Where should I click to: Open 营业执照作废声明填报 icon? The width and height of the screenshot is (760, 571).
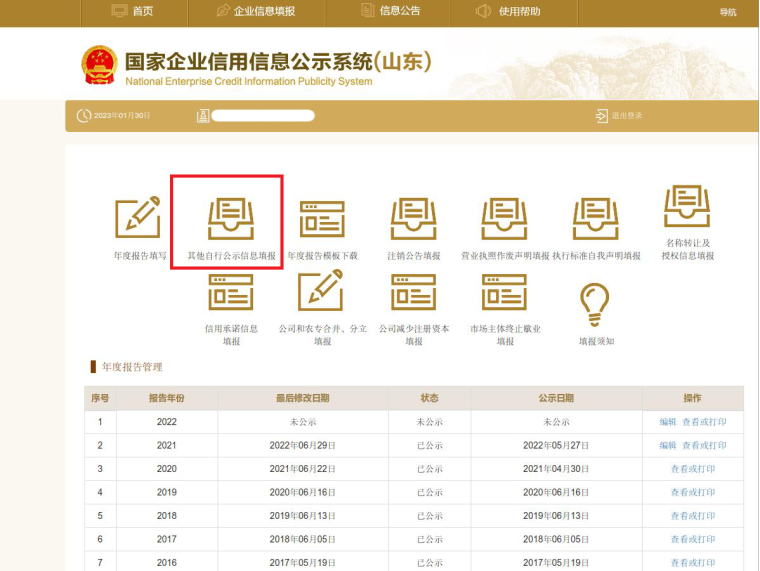pos(504,219)
